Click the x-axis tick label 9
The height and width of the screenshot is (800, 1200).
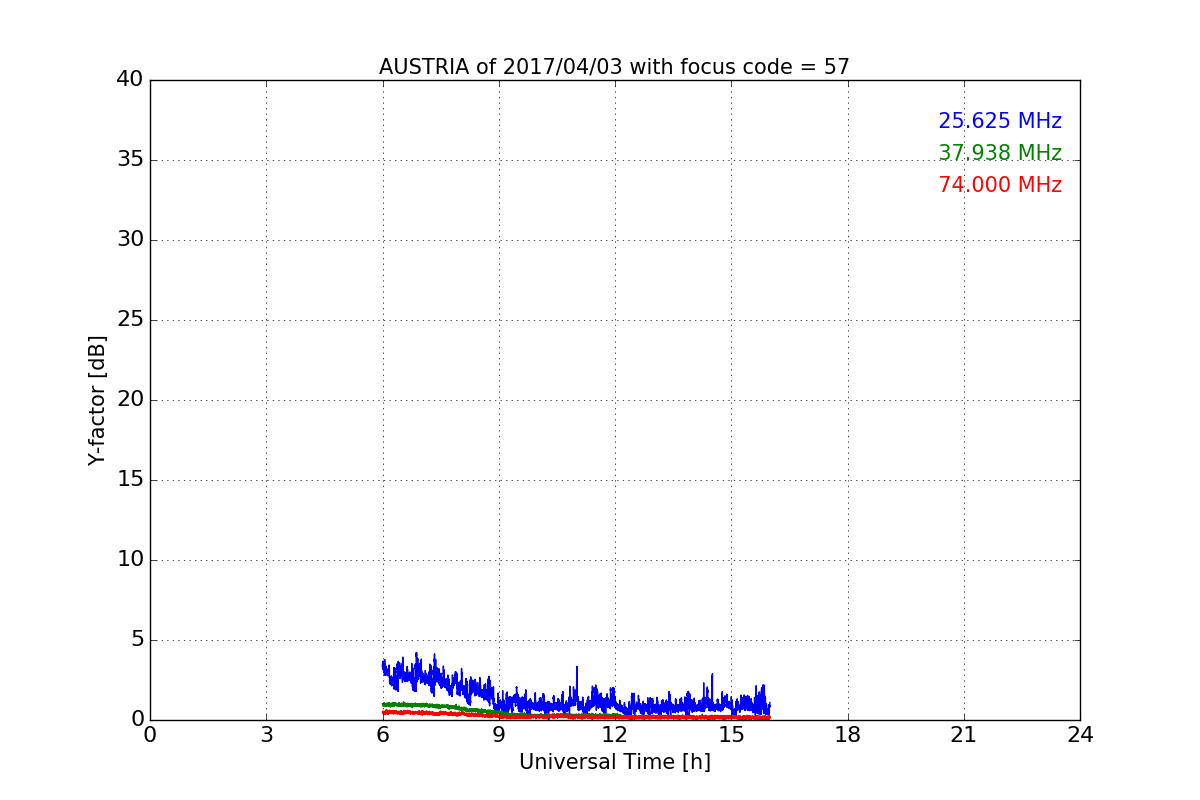click(x=498, y=735)
